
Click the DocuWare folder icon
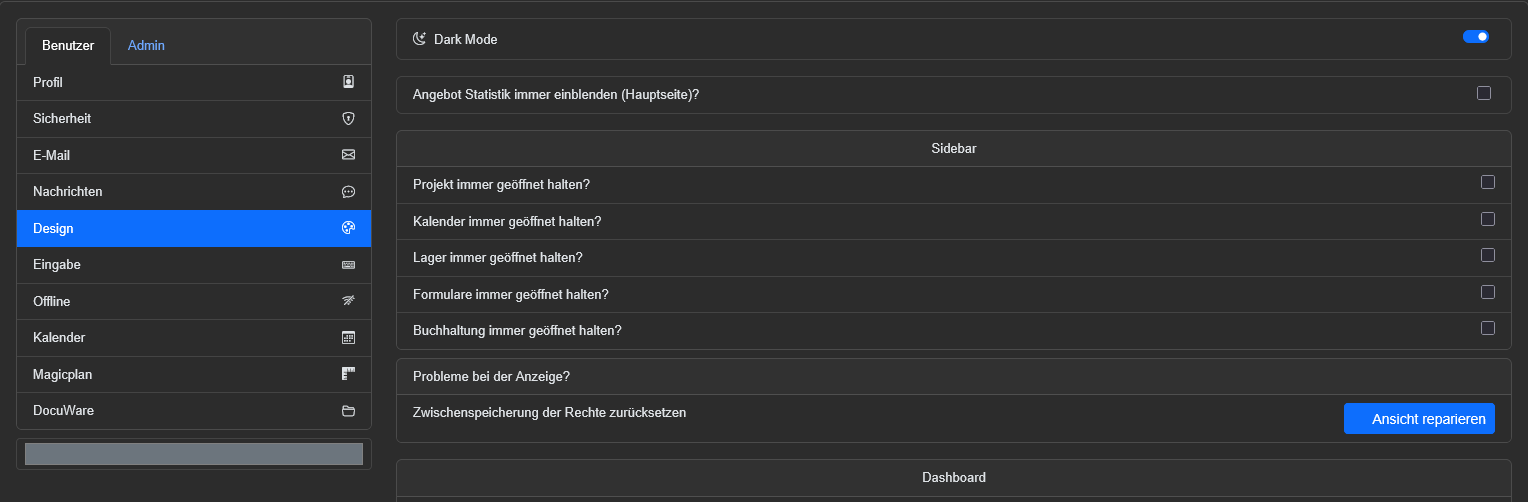[x=348, y=411]
